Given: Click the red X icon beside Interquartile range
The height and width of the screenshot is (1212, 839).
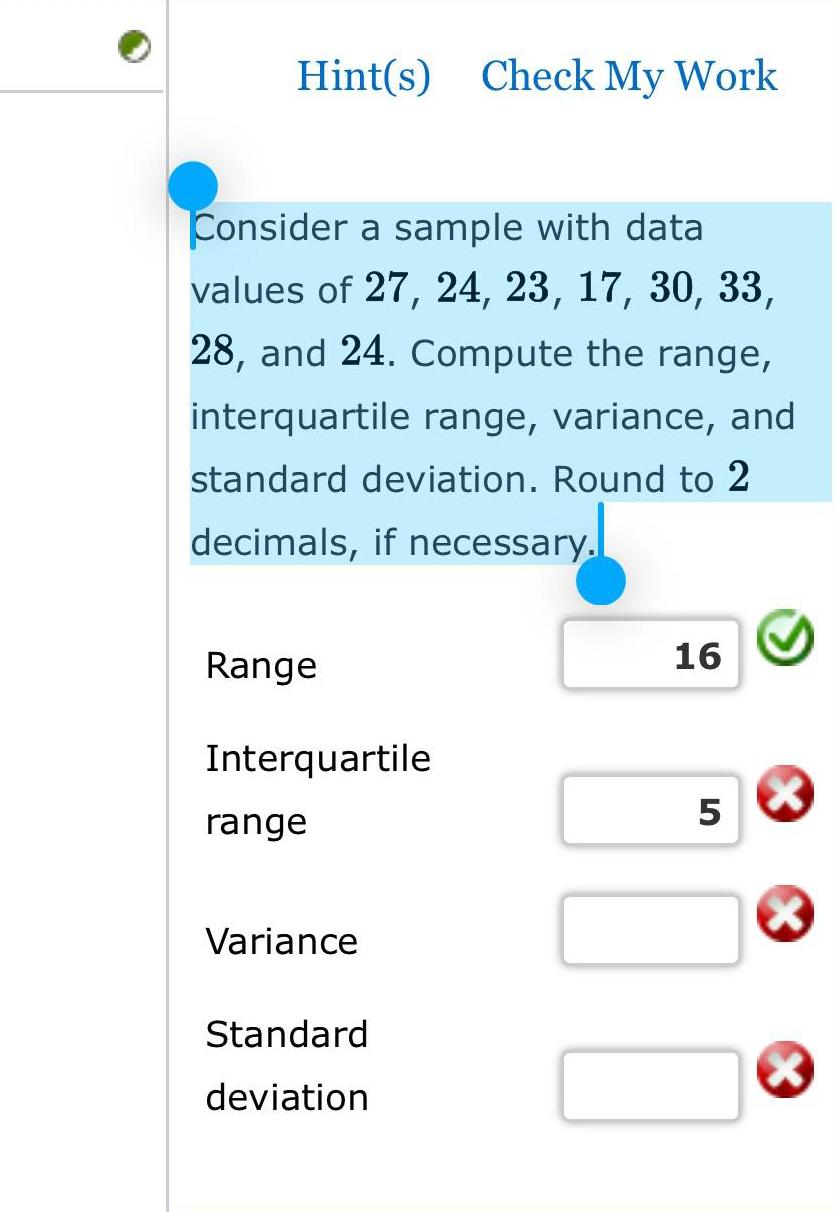Looking at the screenshot, I should [785, 795].
